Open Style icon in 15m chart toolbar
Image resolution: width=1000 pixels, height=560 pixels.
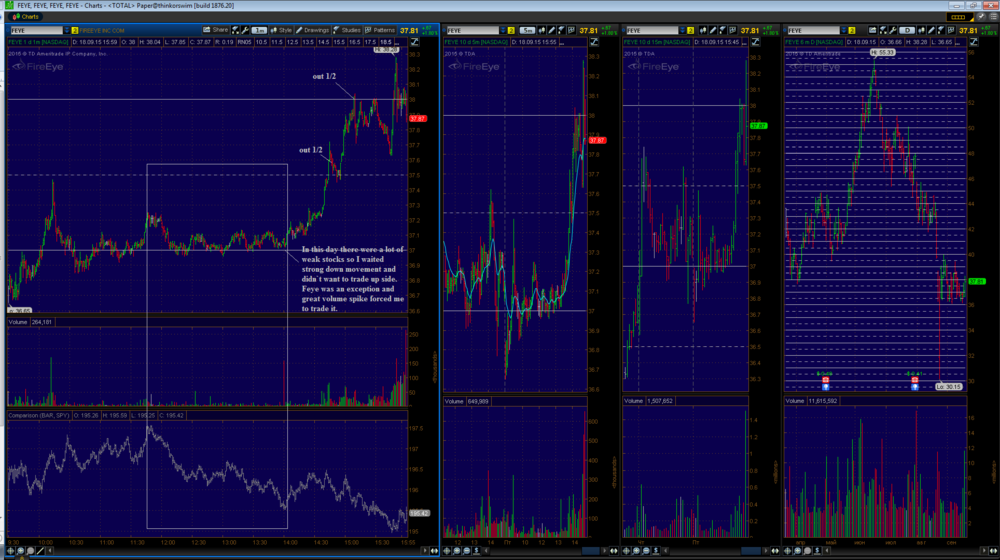pyautogui.click(x=703, y=30)
